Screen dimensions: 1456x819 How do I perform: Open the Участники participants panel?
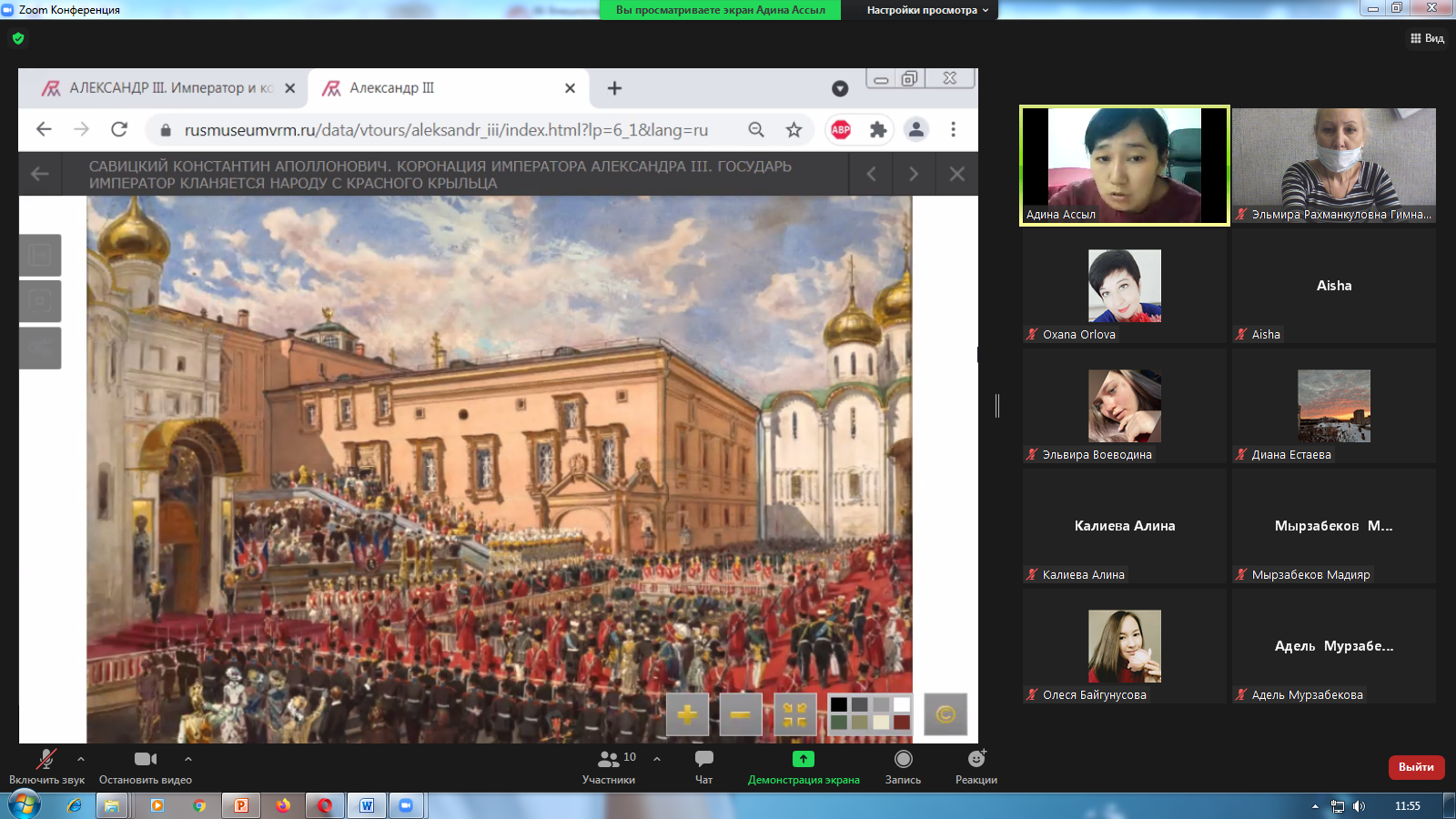(609, 767)
